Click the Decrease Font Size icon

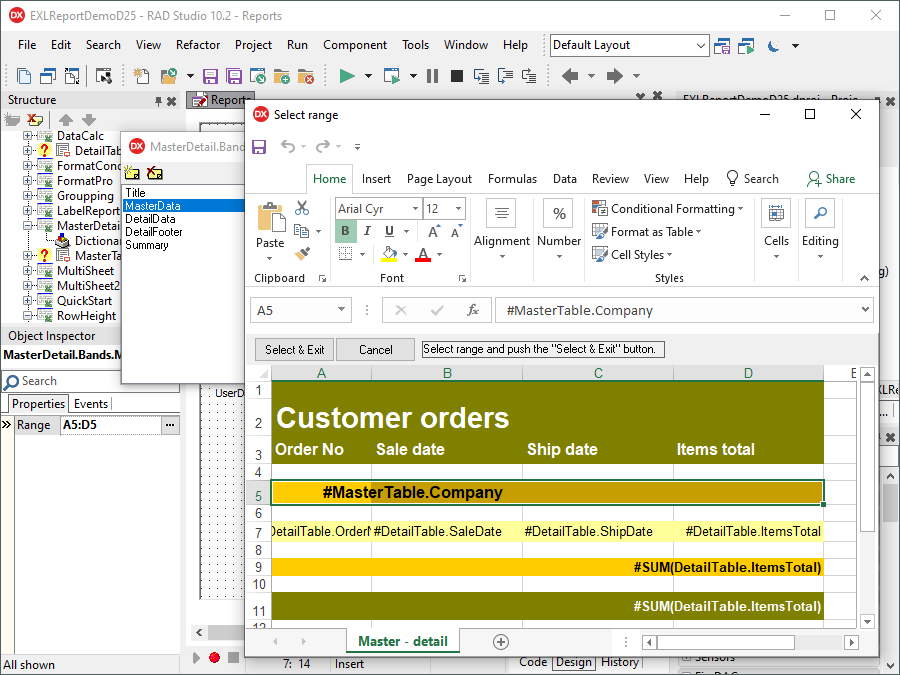pos(456,231)
